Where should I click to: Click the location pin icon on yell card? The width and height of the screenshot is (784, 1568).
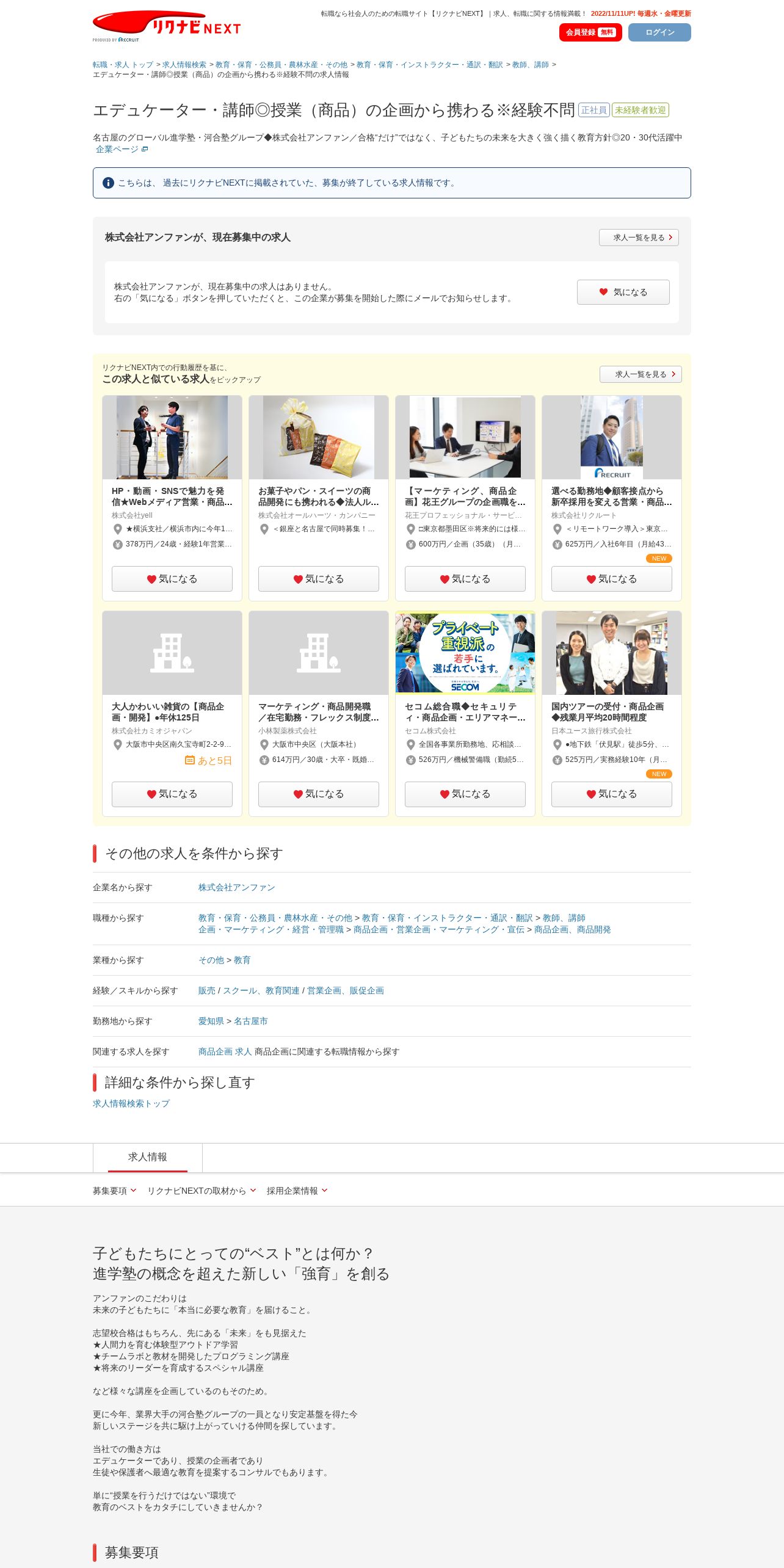[117, 529]
